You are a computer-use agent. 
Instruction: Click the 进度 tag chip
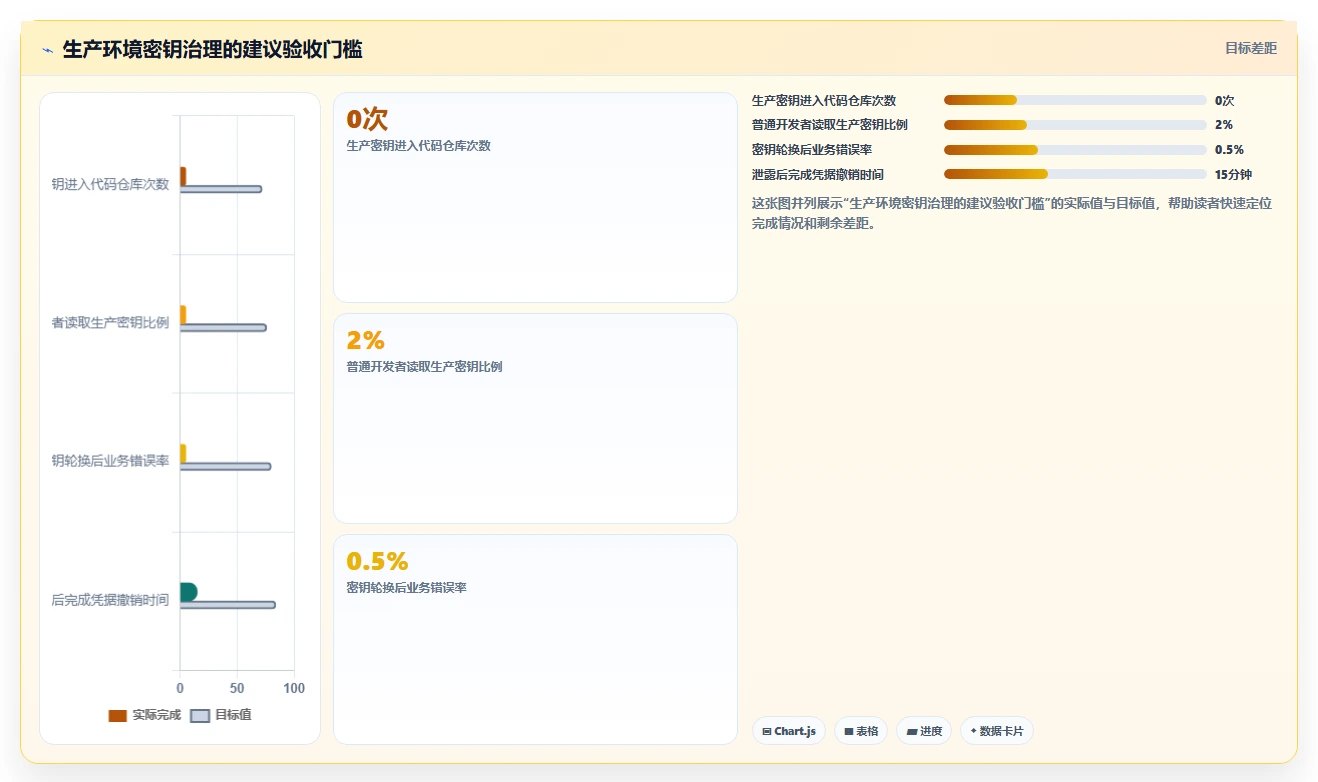point(924,731)
